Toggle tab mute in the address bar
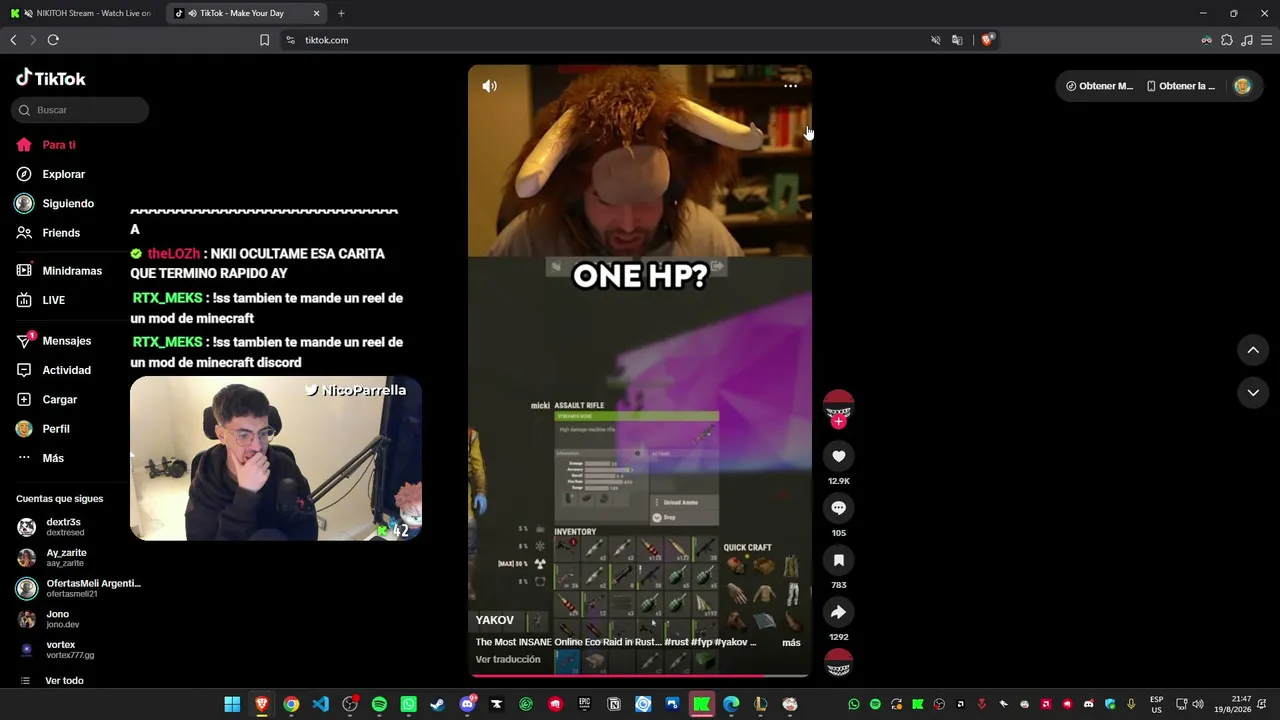The image size is (1280, 720). pyautogui.click(x=936, y=40)
